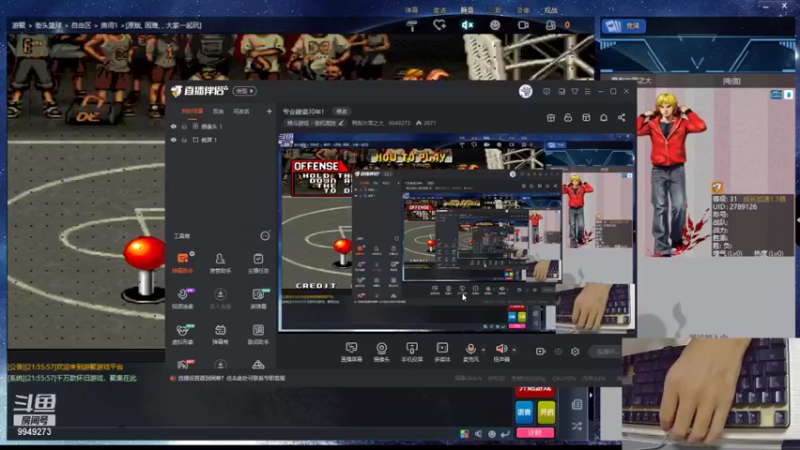Click the video camera icon in game toolbar
Viewport: 800px width, 450px height.
click(x=523, y=25)
